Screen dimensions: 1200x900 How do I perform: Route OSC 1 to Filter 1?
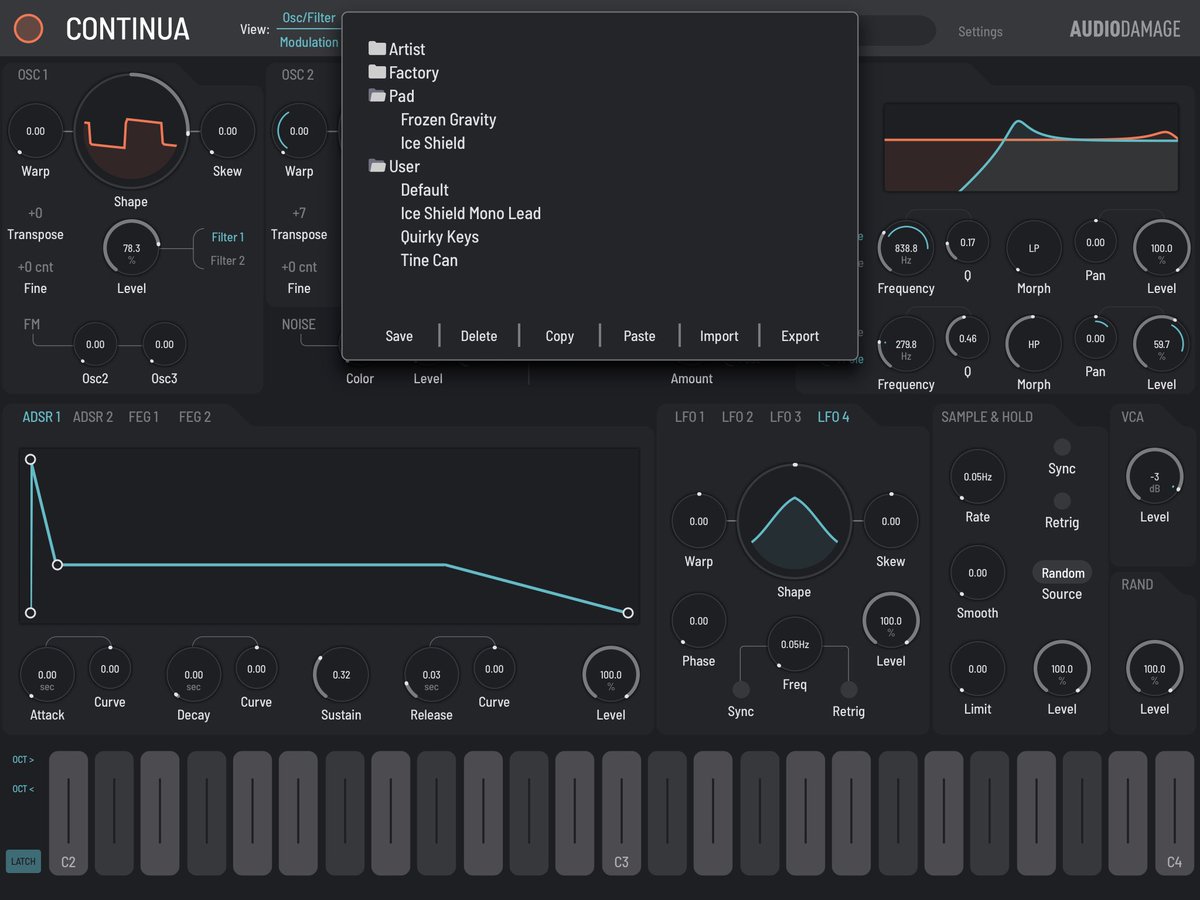[228, 238]
